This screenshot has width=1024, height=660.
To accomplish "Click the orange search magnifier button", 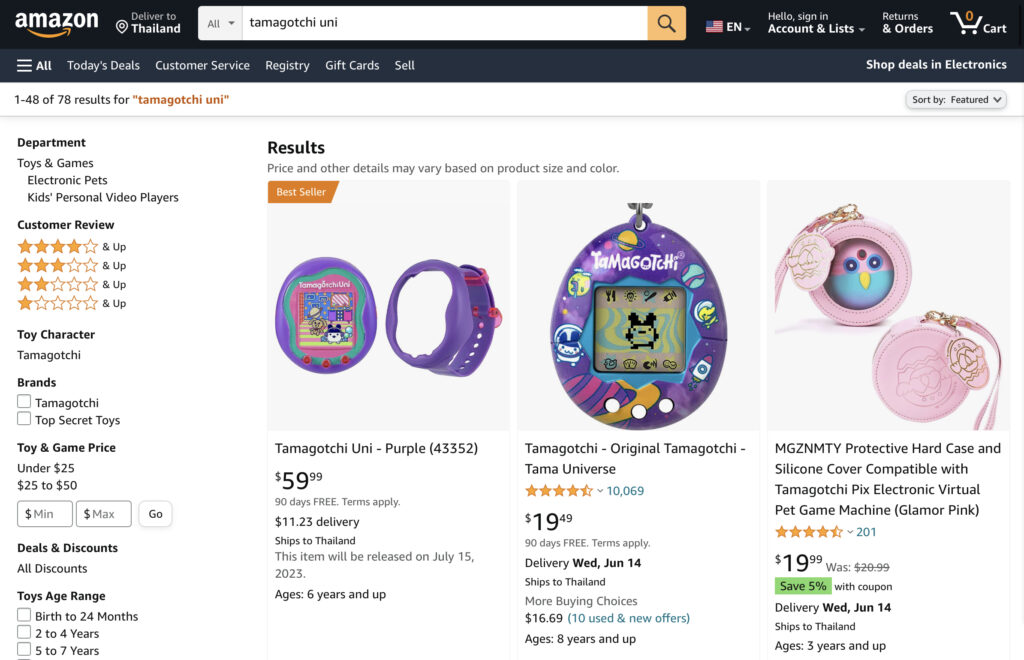I will (666, 23).
